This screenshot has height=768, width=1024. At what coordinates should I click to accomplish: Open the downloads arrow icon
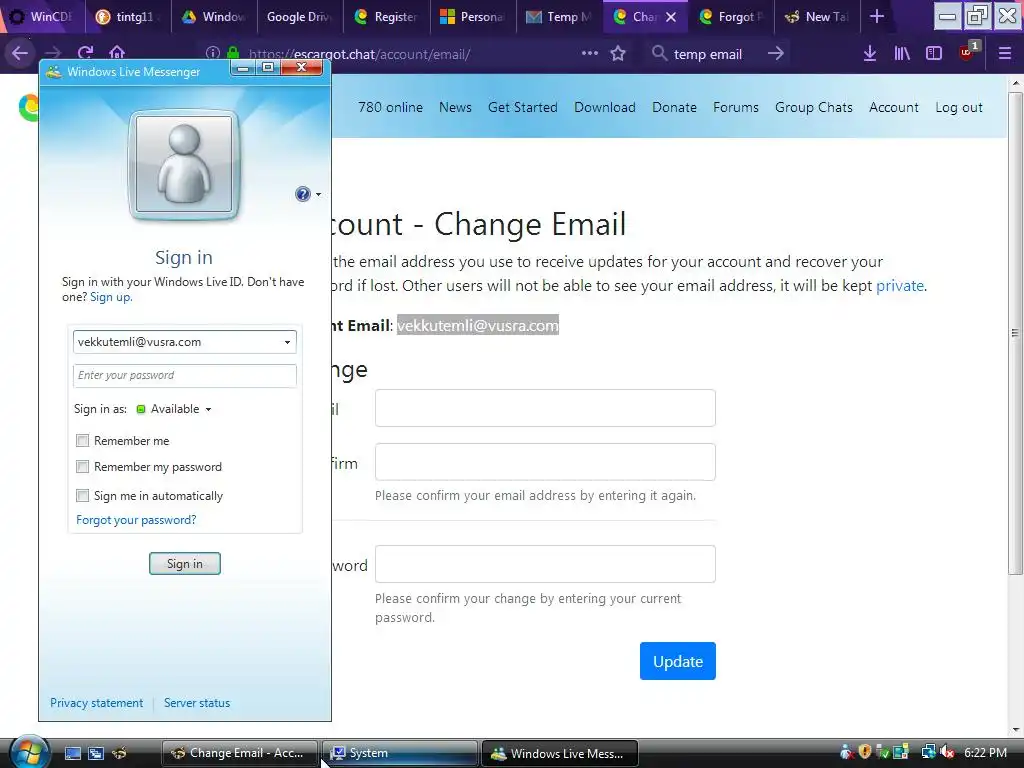[x=870, y=54]
